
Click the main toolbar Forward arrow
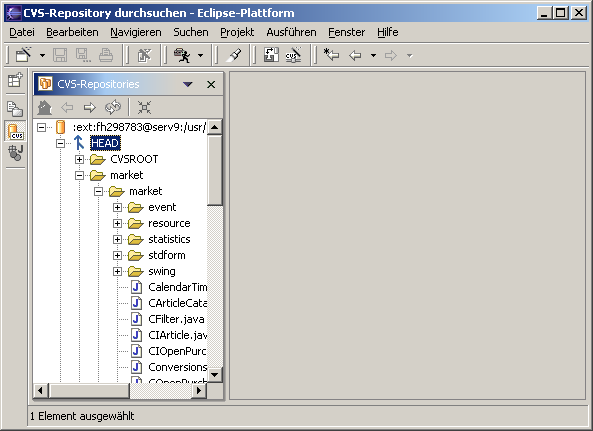[391, 56]
